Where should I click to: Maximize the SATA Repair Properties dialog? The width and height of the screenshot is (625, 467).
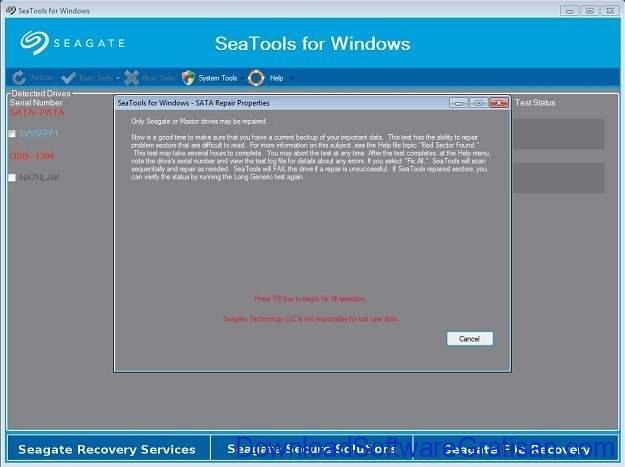(x=479, y=103)
